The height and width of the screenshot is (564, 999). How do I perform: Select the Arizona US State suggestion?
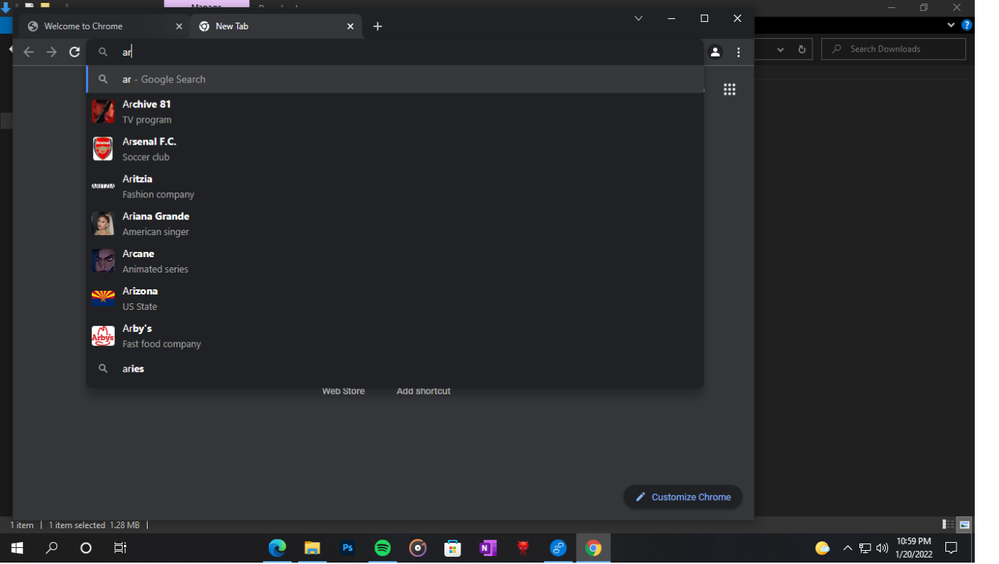(x=395, y=298)
